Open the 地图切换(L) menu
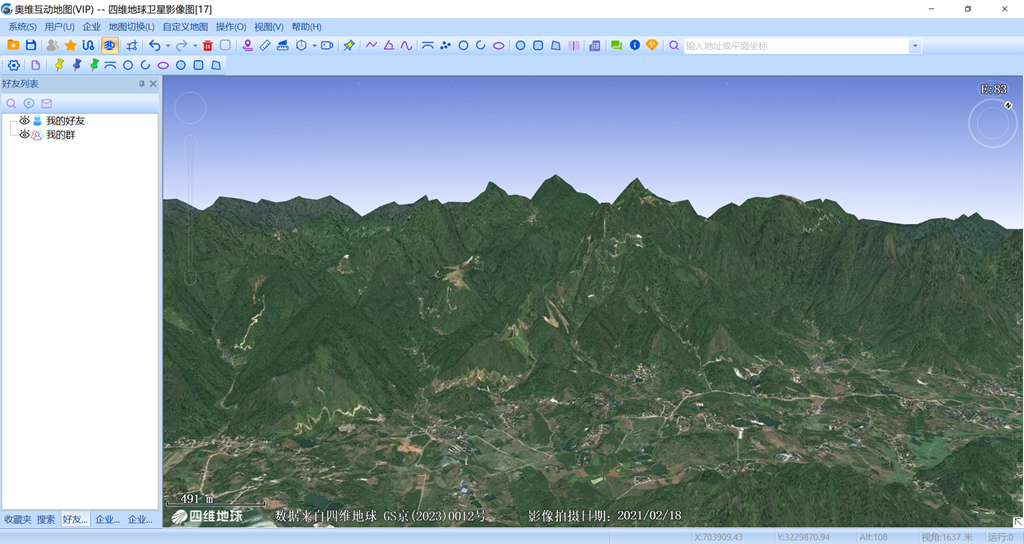This screenshot has height=544, width=1024. (131, 27)
